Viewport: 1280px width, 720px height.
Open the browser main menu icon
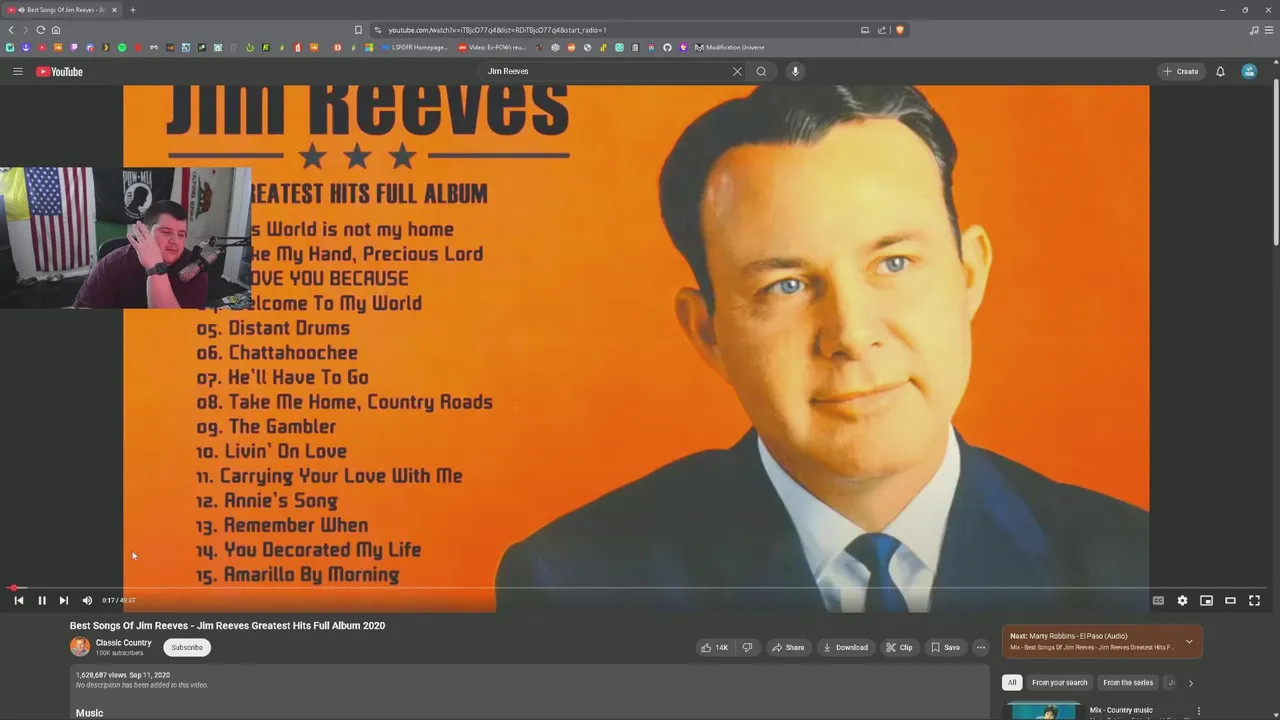click(1269, 30)
